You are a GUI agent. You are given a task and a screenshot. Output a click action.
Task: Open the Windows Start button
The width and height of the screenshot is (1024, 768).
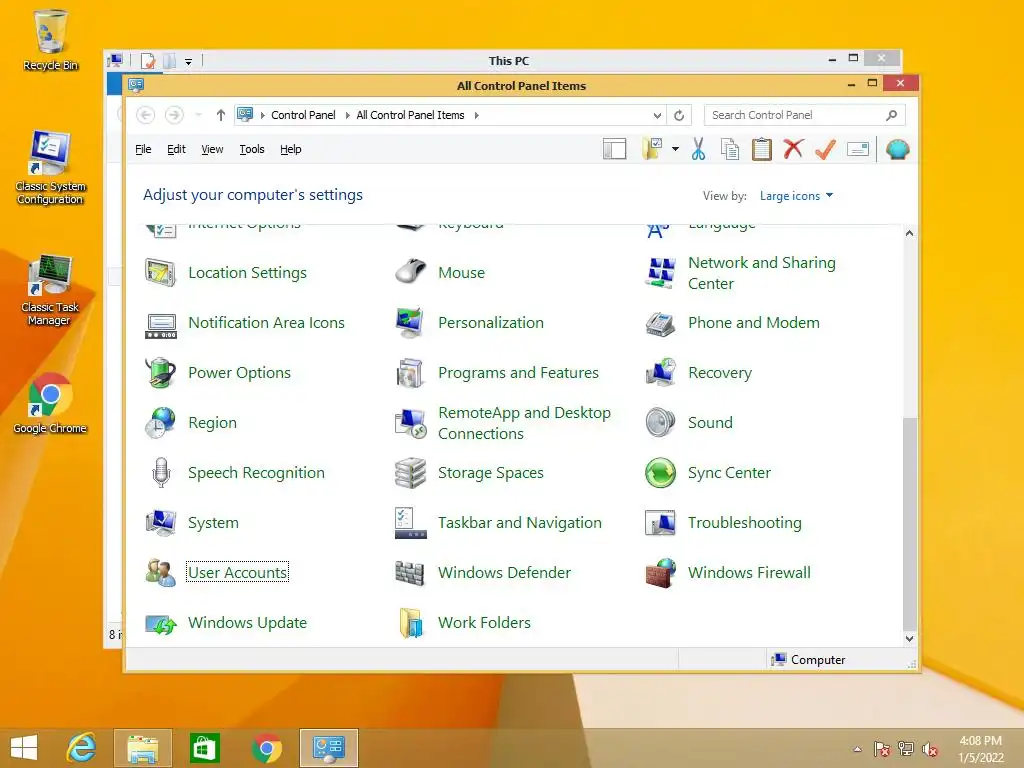24,748
